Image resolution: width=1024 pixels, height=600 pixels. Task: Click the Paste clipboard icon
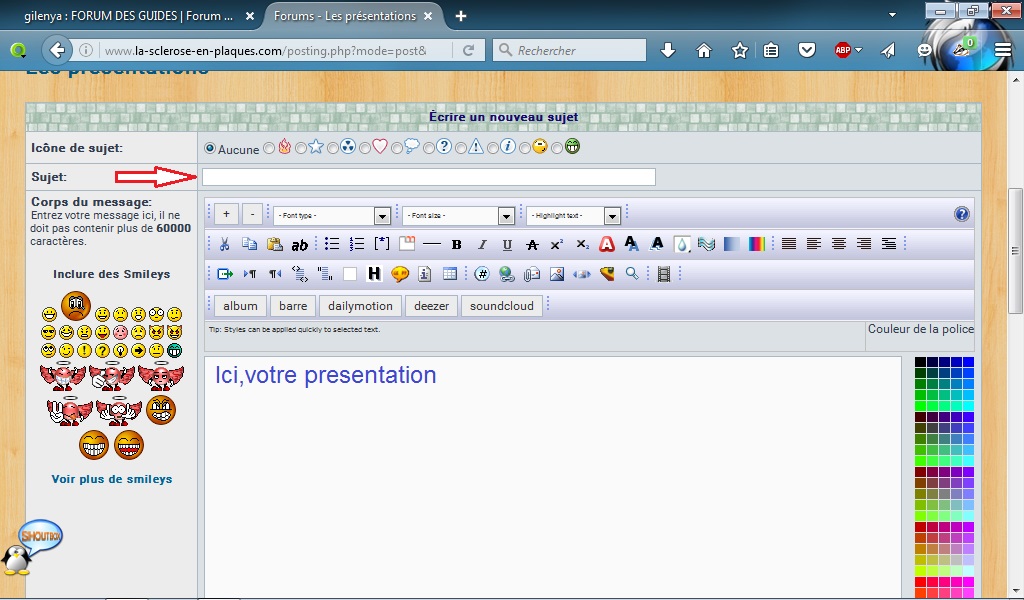pos(274,244)
